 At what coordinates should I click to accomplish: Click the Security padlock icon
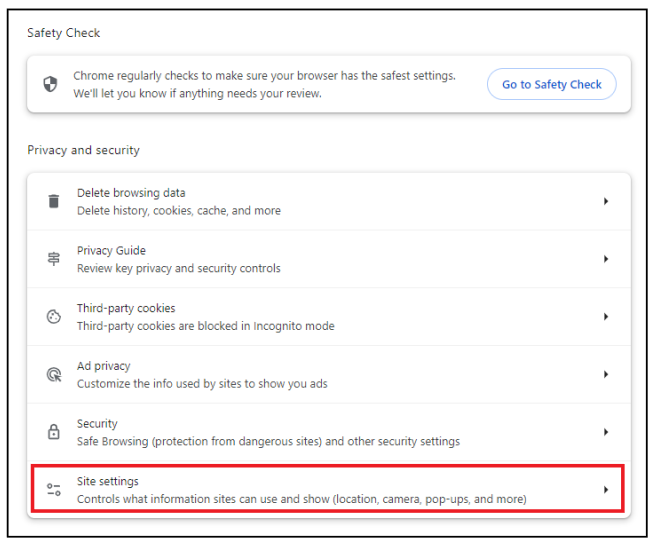(54, 432)
